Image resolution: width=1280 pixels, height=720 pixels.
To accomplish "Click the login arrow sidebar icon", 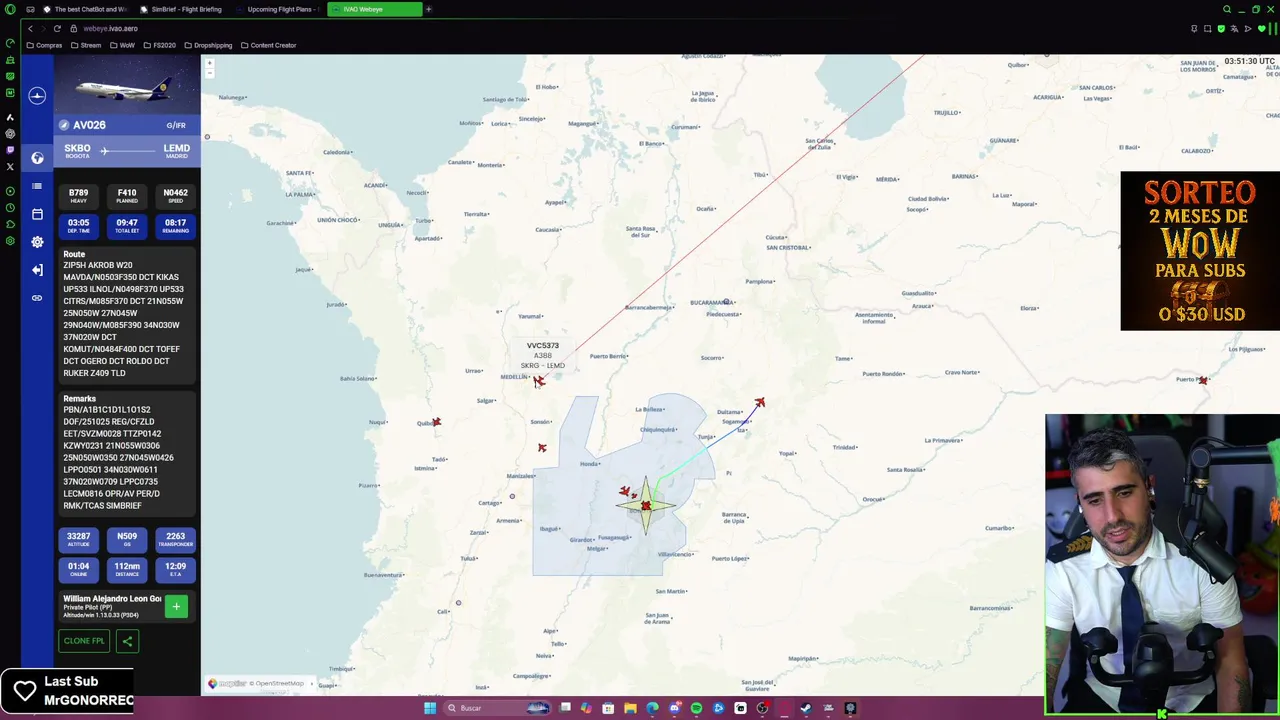I will point(37,270).
